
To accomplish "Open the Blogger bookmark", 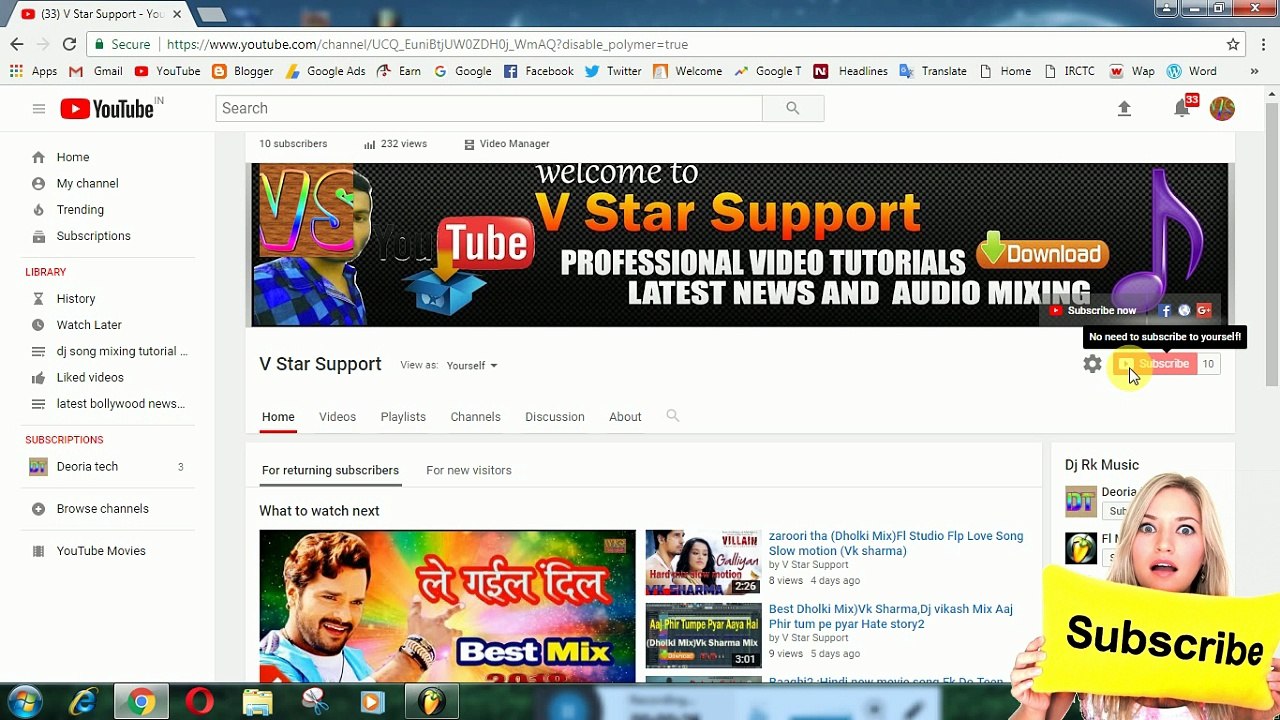I will [x=243, y=71].
